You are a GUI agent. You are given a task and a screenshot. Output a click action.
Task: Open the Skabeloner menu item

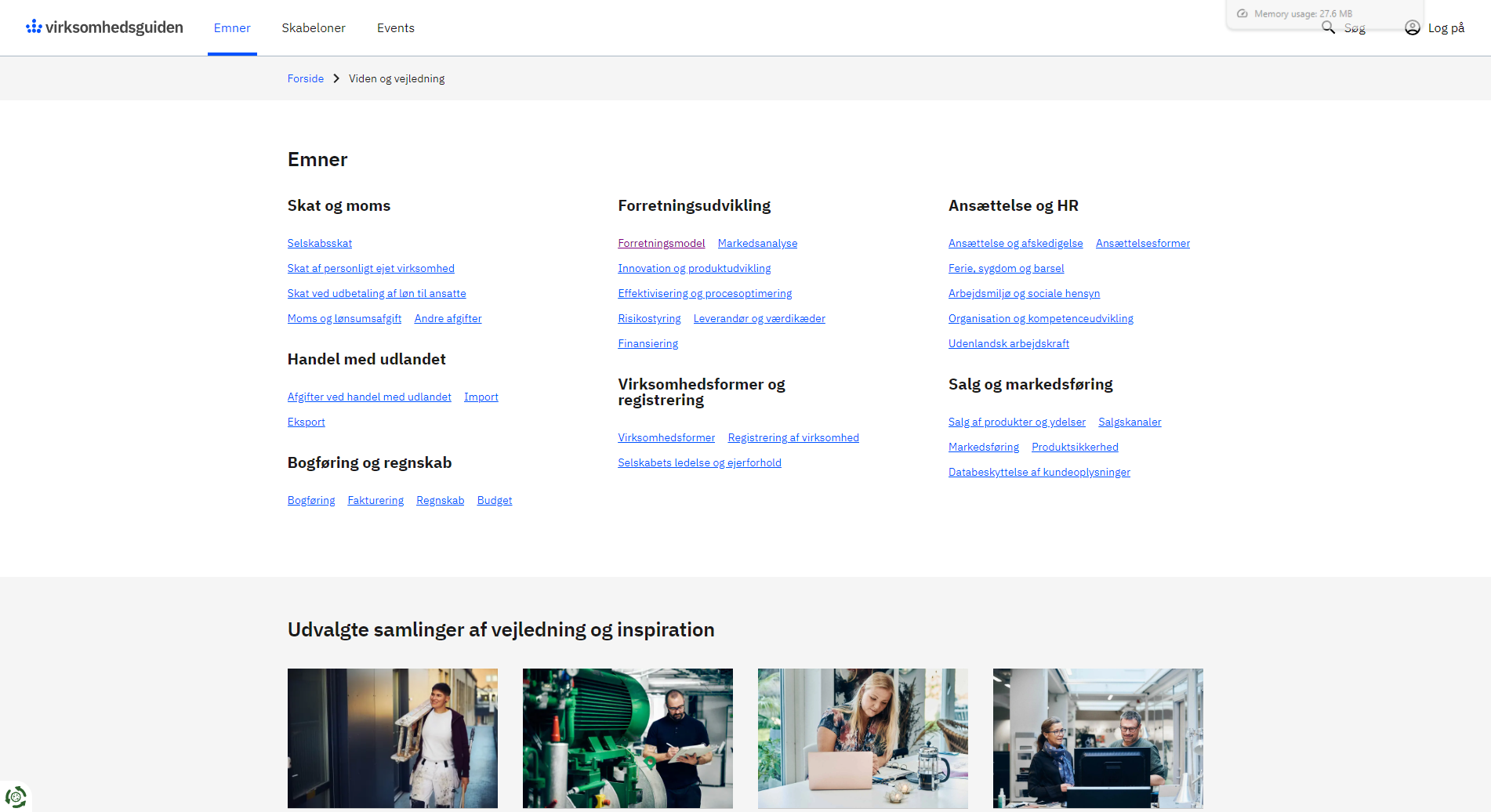[314, 27]
